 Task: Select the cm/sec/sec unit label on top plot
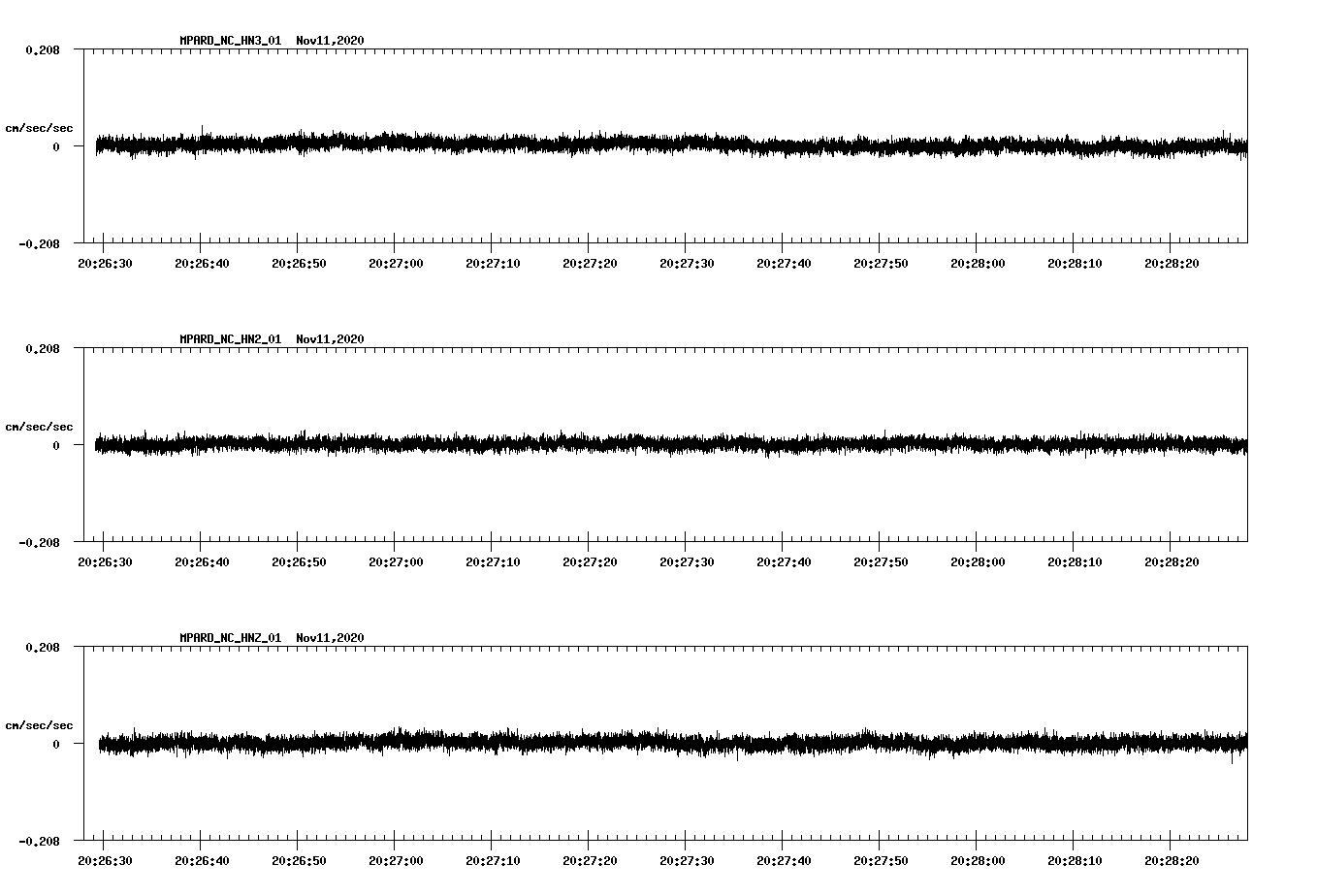(40, 126)
